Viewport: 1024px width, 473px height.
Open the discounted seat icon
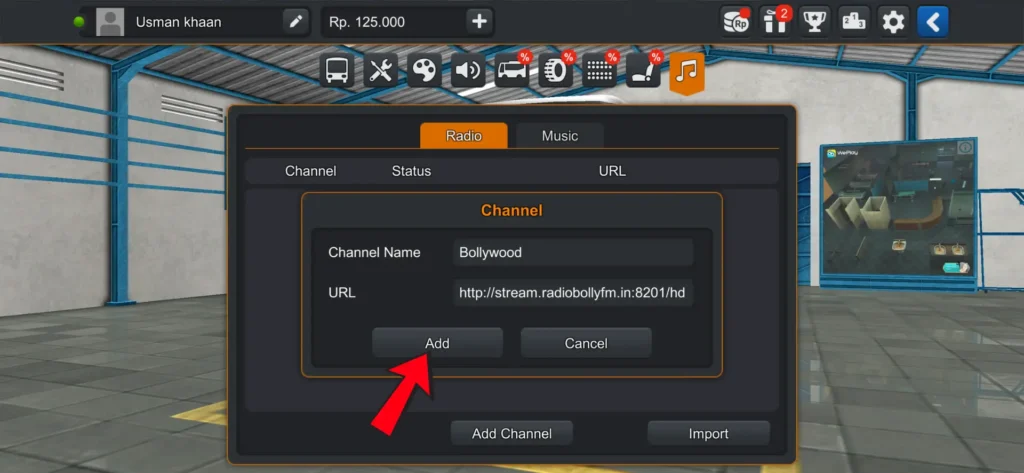tap(643, 71)
